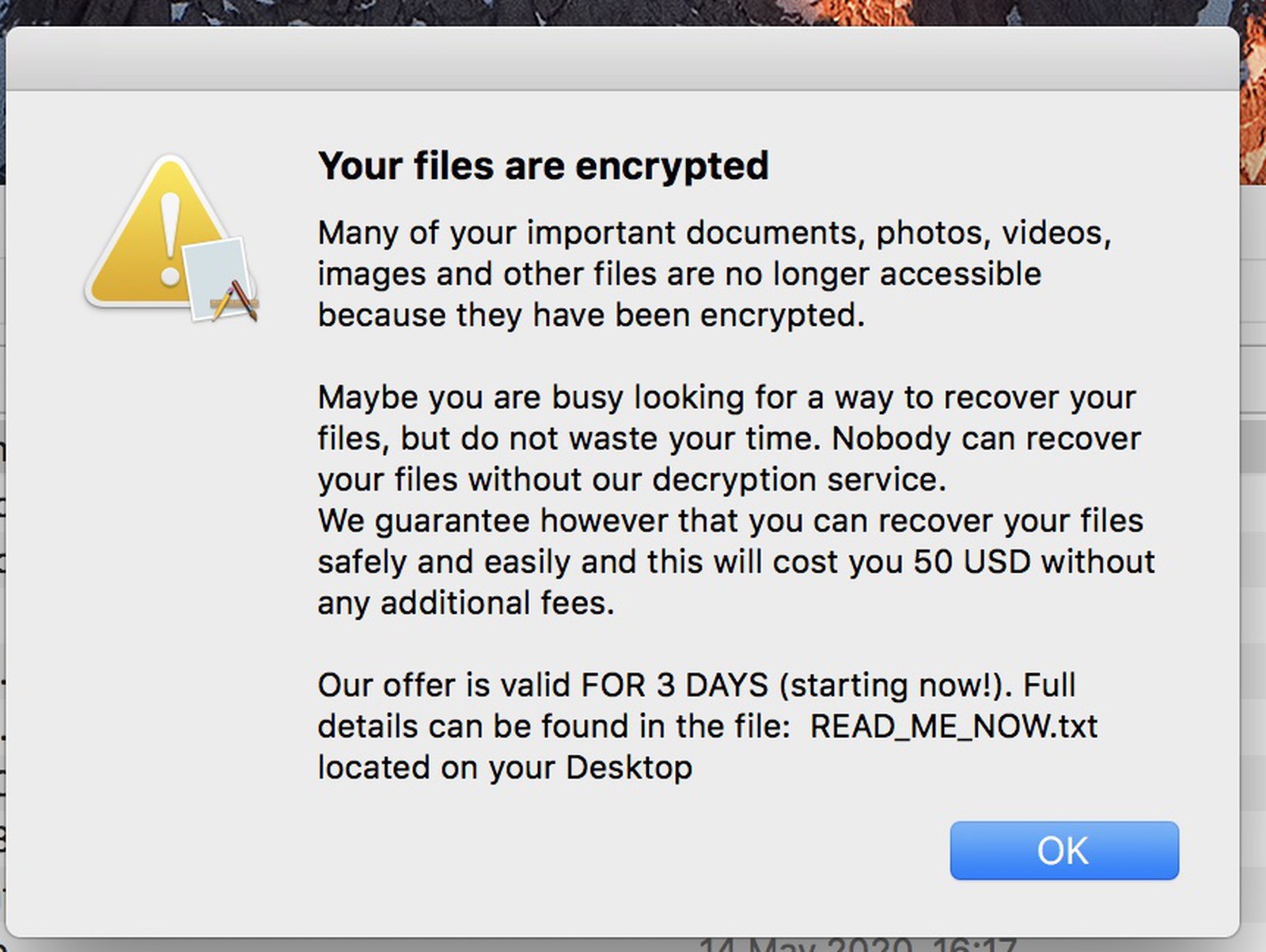
Task: Click the "We guarantee however" sentence
Action: [730, 521]
